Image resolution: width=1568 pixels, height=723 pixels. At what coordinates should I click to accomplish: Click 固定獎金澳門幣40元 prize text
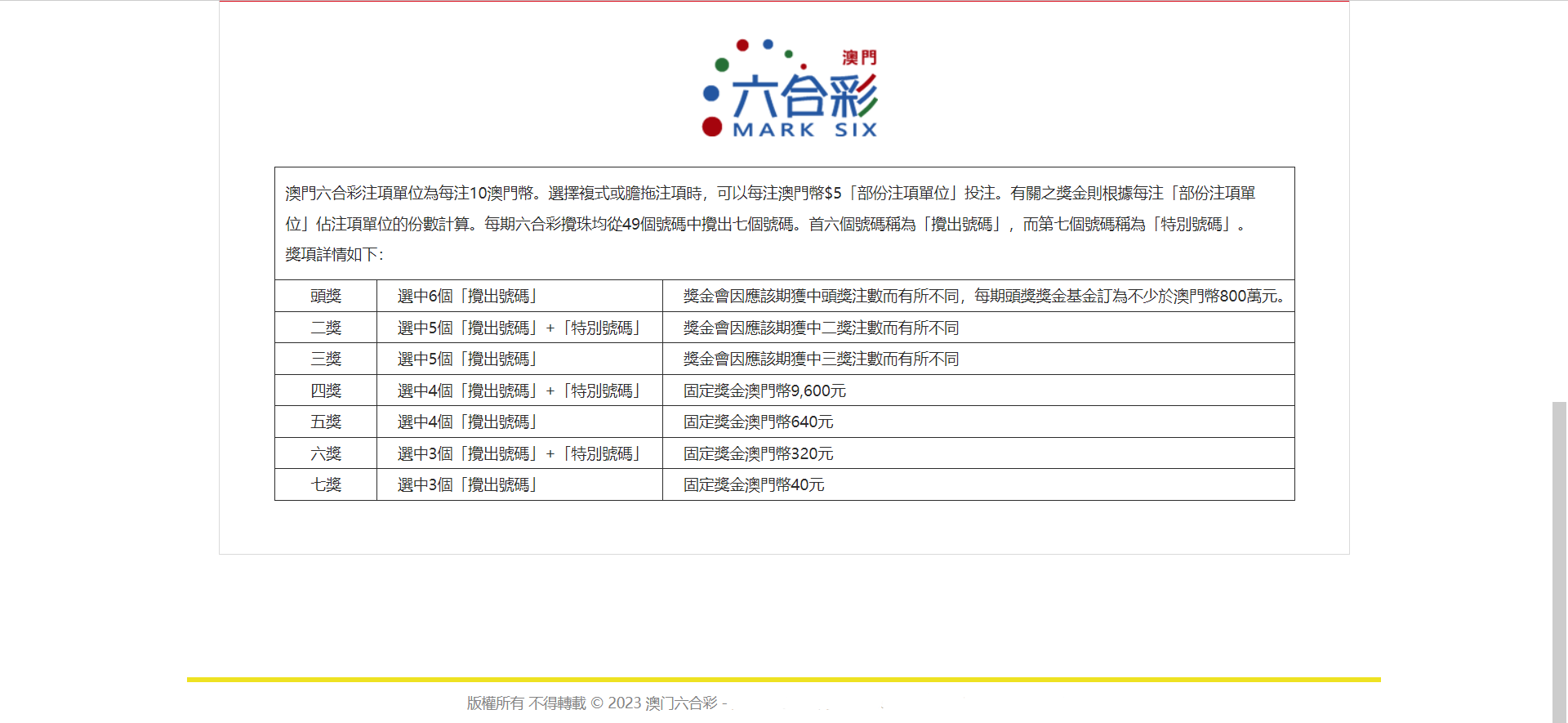pos(754,484)
